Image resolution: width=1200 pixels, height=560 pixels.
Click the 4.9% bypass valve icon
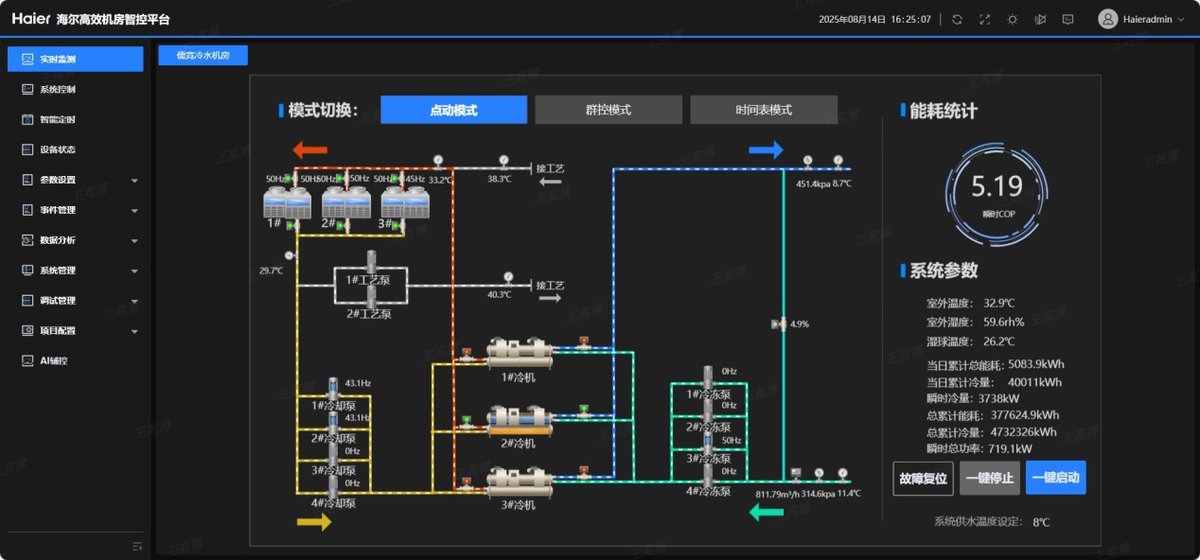tap(777, 324)
